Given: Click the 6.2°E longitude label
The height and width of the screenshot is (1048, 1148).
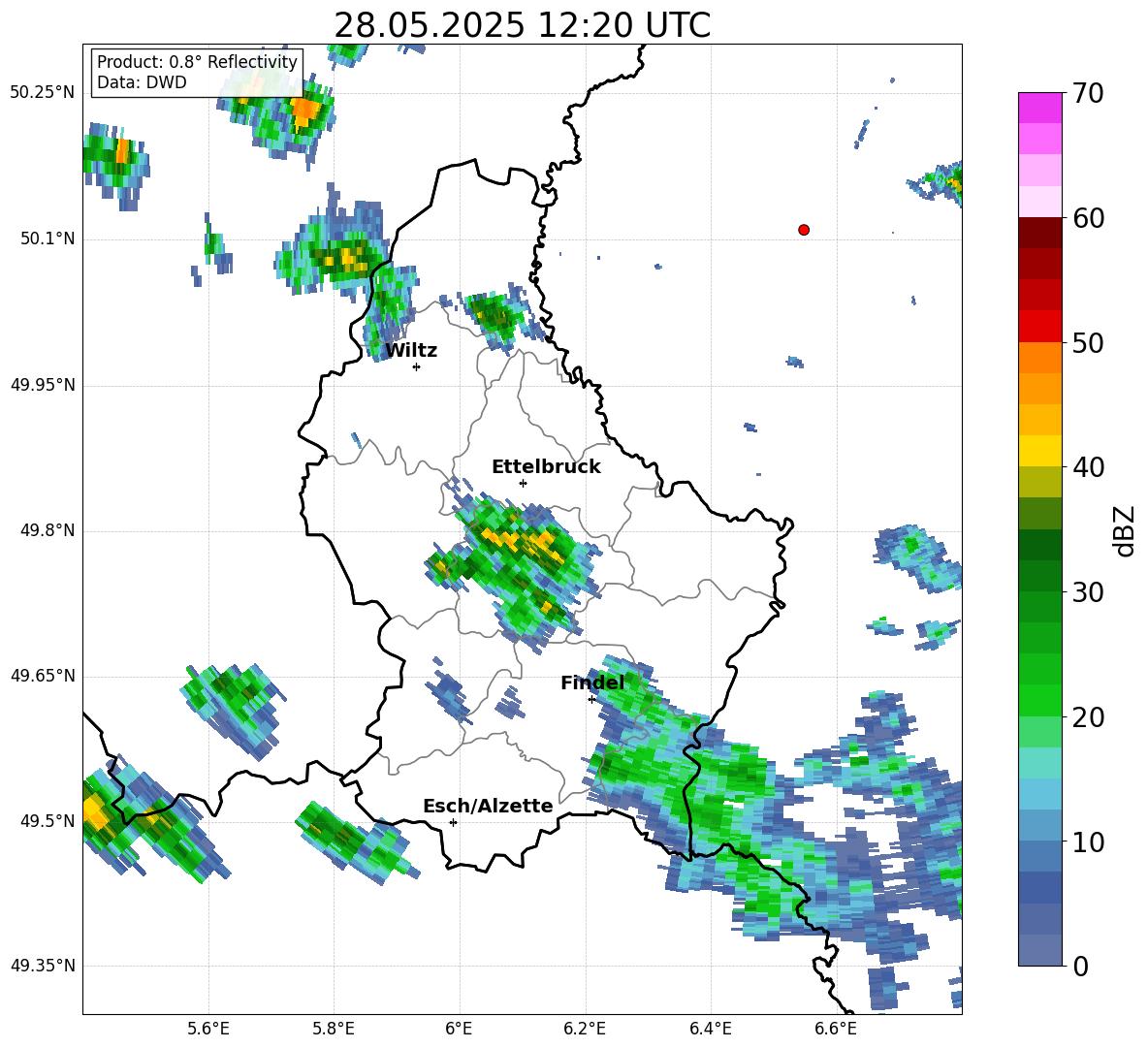Looking at the screenshot, I should [x=585, y=1029].
